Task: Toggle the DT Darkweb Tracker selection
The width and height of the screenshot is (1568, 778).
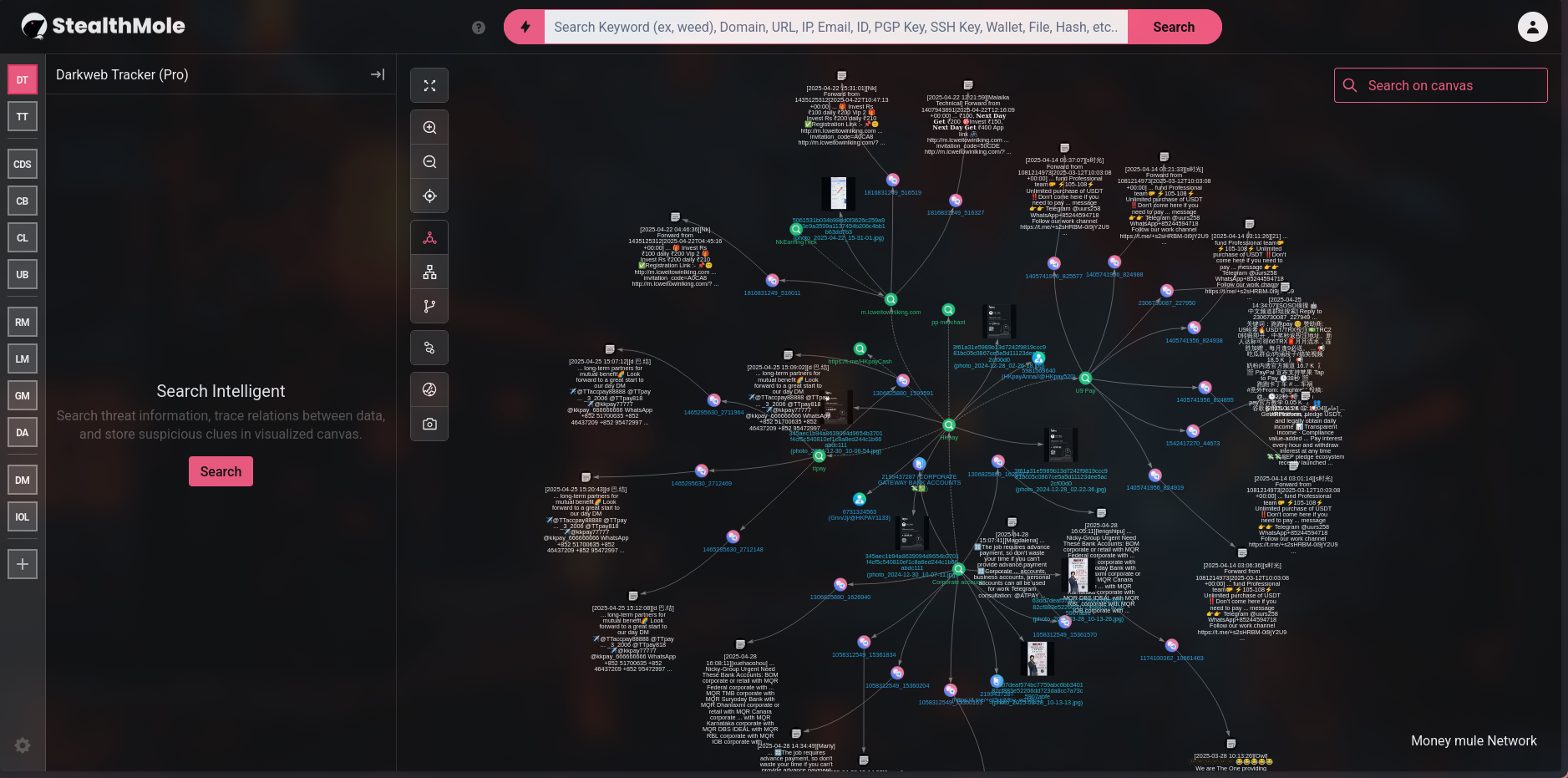Action: click(22, 79)
